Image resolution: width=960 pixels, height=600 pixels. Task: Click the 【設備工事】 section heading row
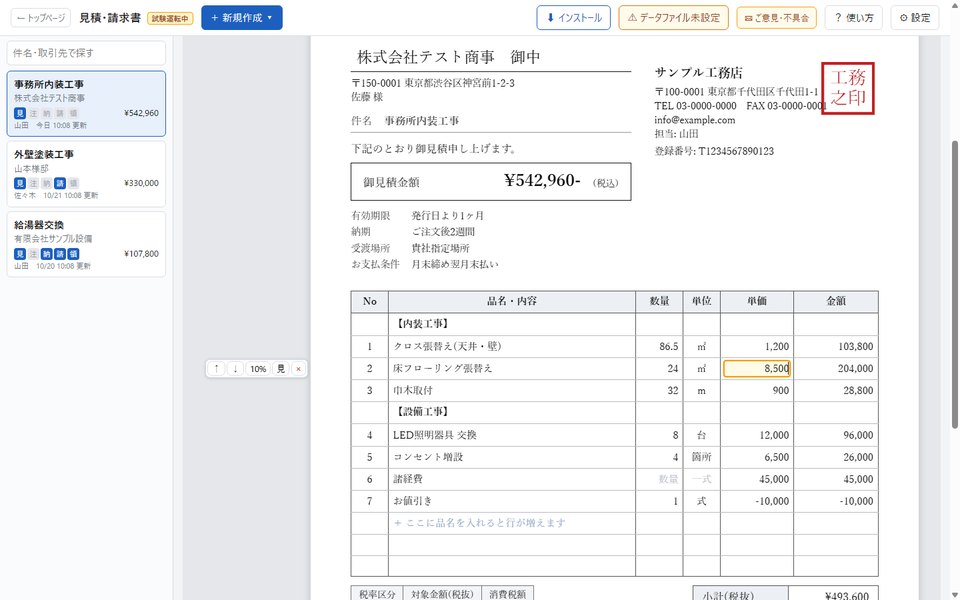coord(615,412)
